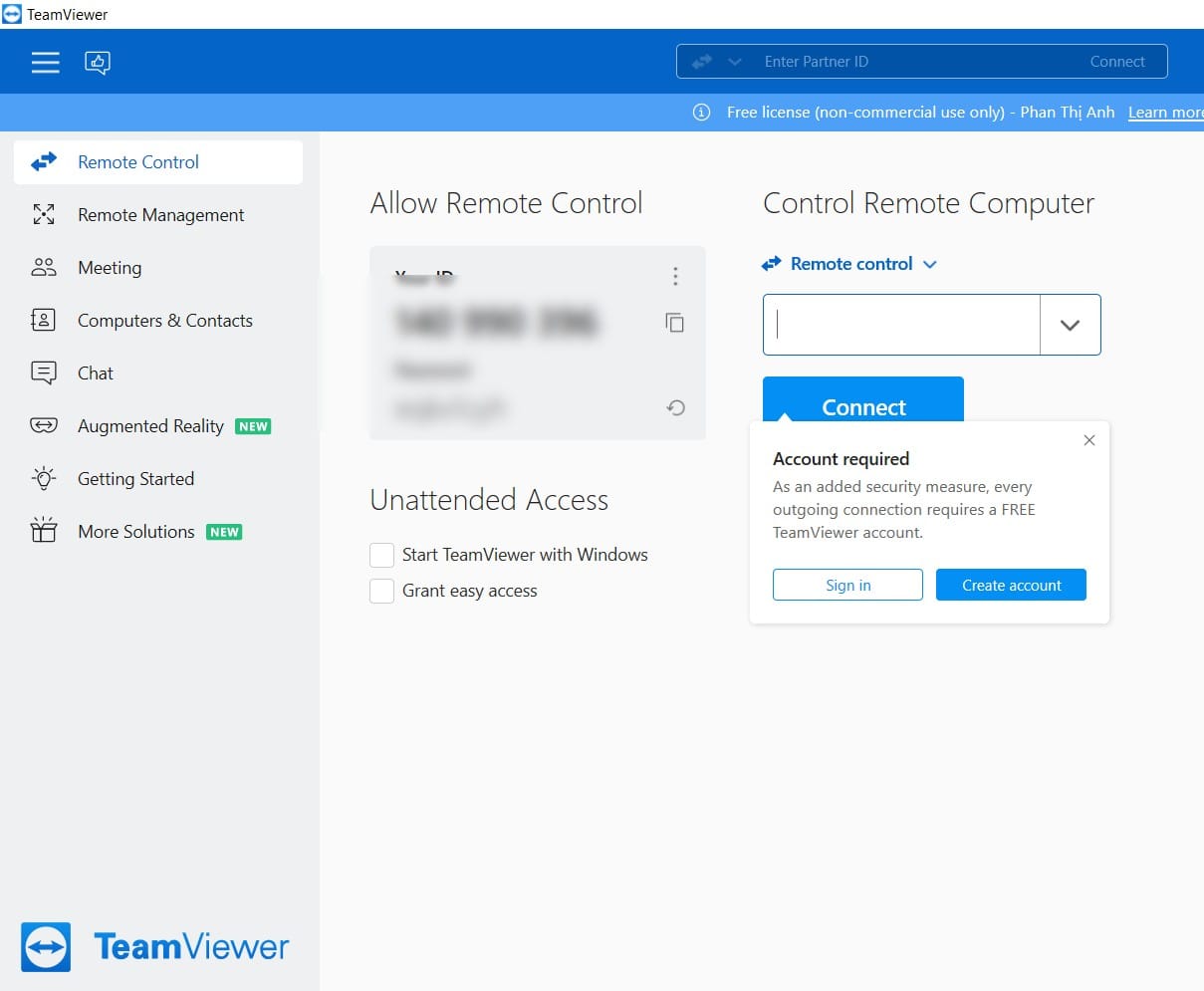Image resolution: width=1204 pixels, height=991 pixels.
Task: Expand the top bar connection mode chevron
Action: click(x=735, y=62)
